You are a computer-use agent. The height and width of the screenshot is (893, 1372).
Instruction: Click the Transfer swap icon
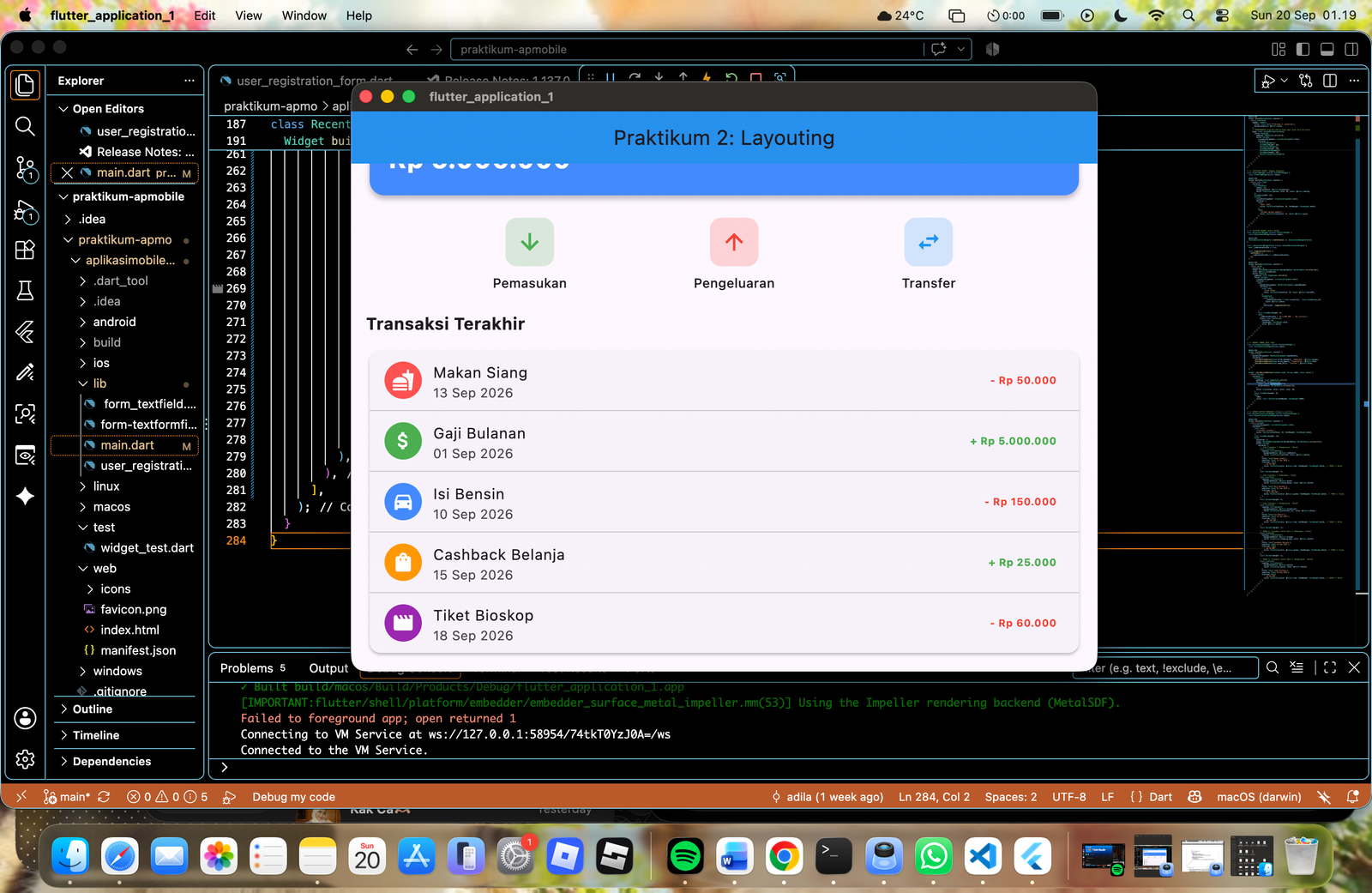[929, 242]
